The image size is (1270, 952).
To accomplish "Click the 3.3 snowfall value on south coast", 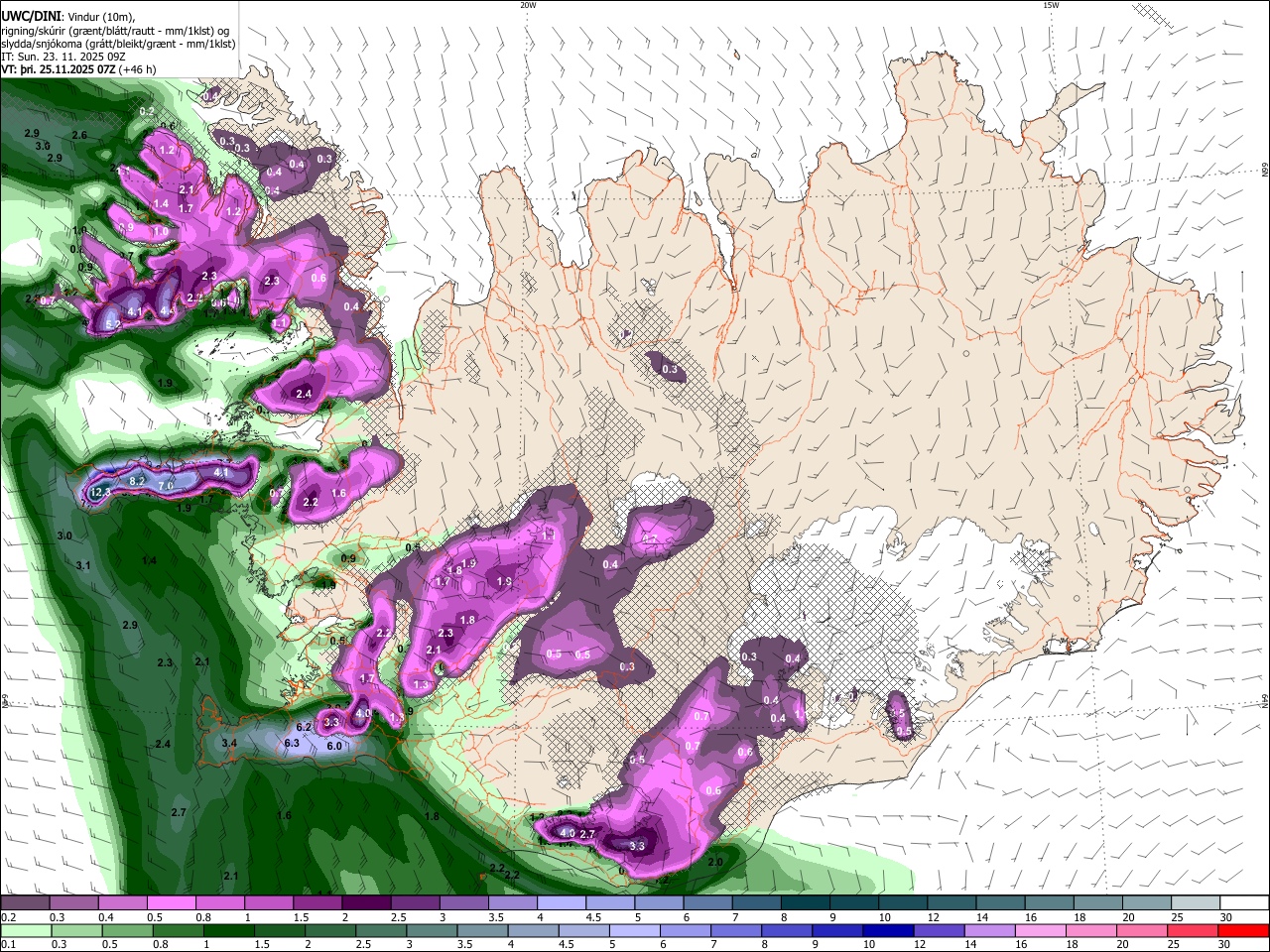I will 637,846.
